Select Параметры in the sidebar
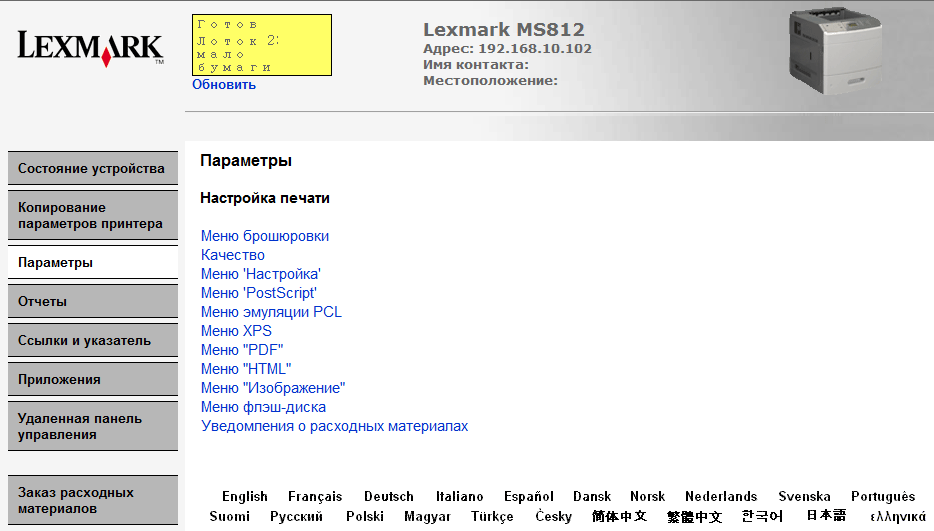Screen dimensions: 934x531 [x=93, y=262]
